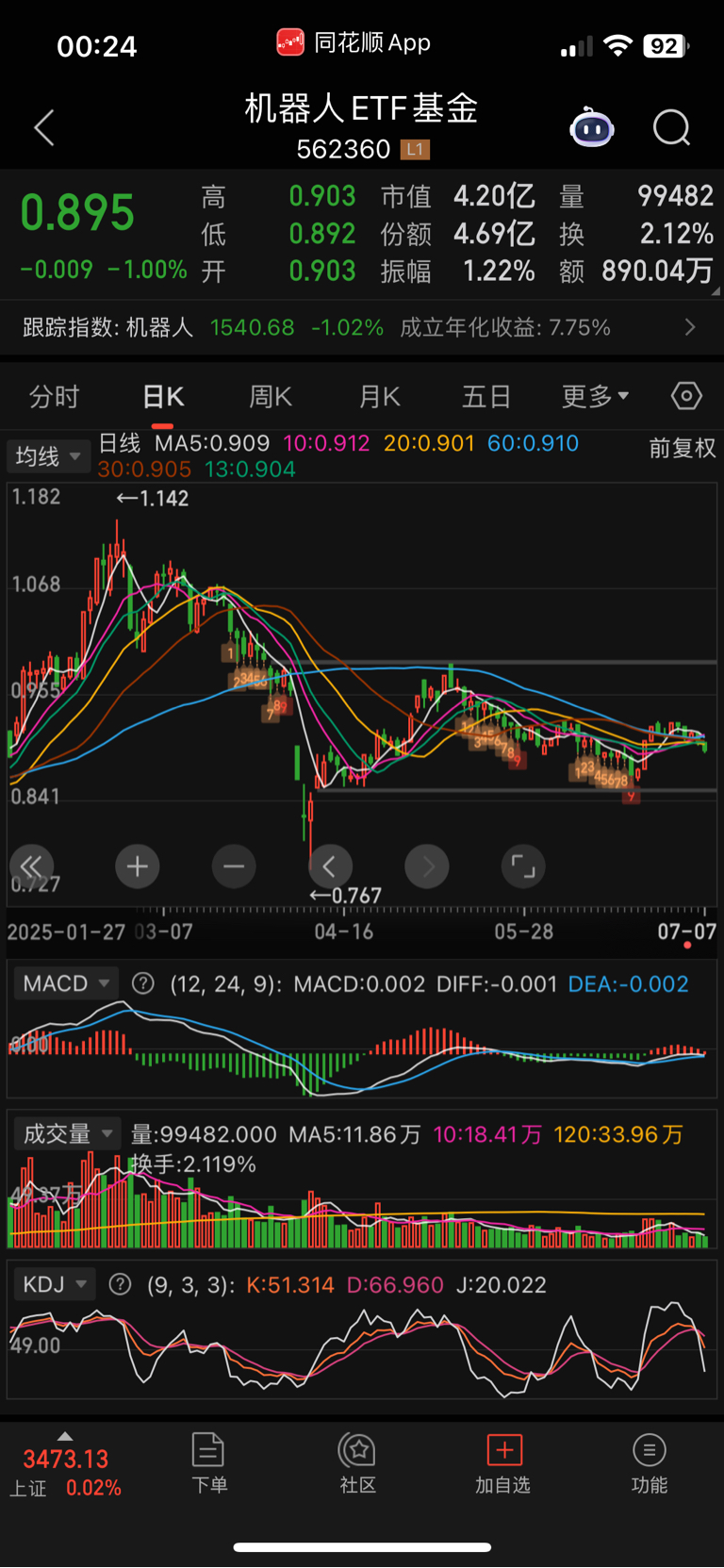Switch to 月K monthly chart tab

coord(380,396)
